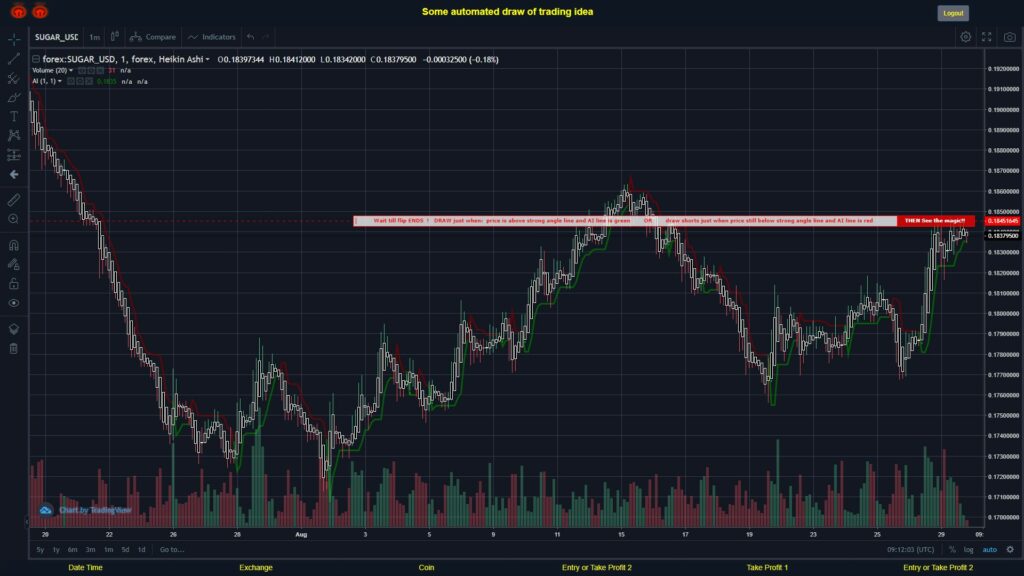Click the Wait till flip ENDS annotation bar

point(625,221)
